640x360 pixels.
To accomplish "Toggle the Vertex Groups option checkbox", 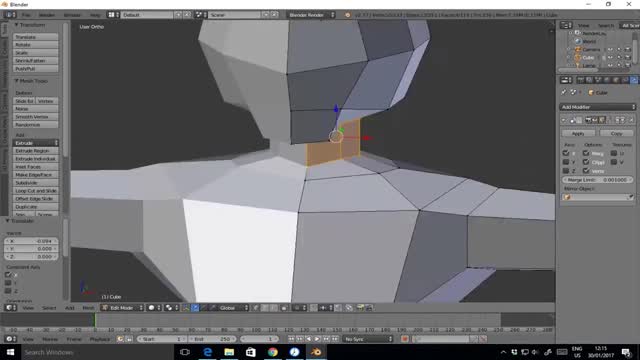I will (586, 171).
